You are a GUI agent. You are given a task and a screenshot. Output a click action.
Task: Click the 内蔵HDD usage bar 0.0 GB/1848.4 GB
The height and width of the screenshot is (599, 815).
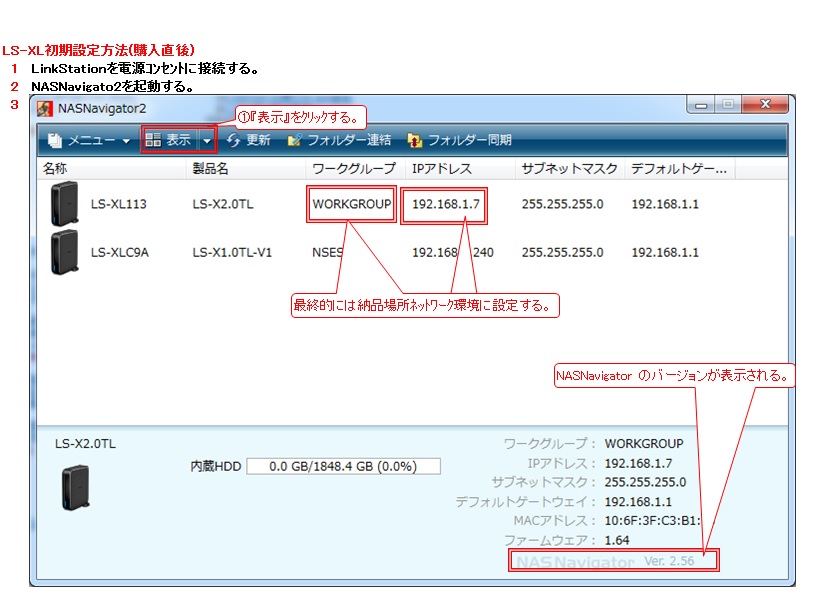click(x=343, y=466)
